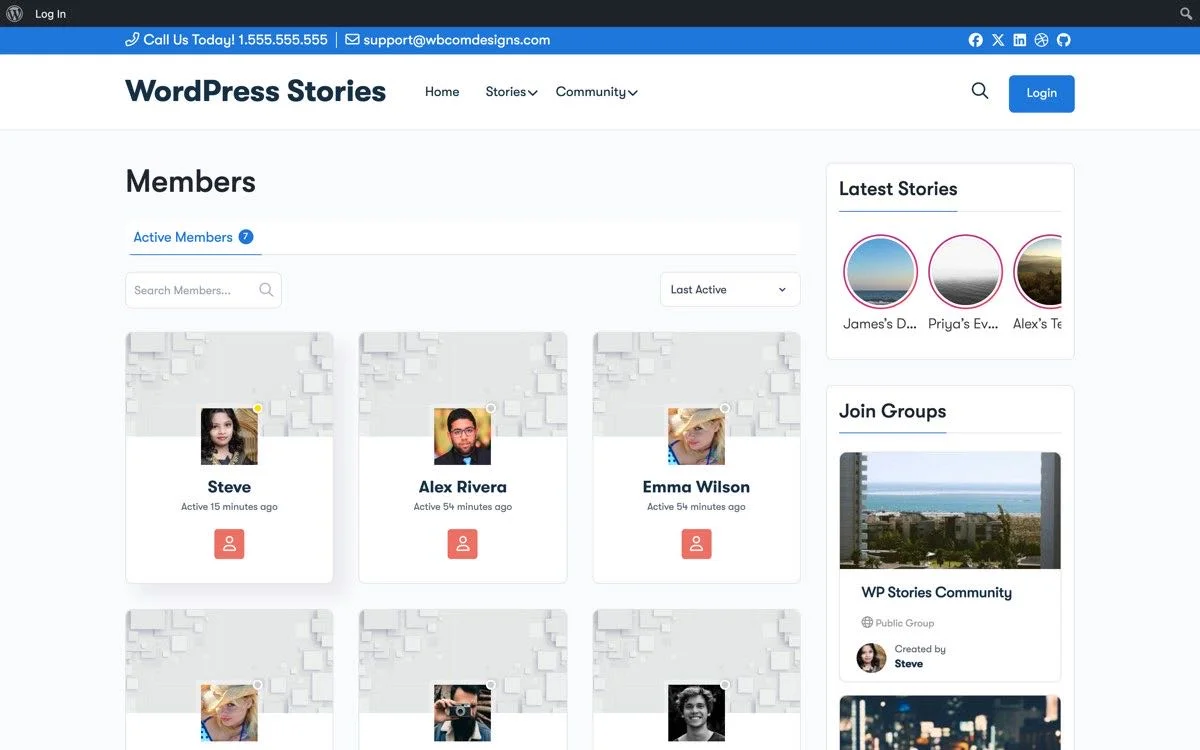Open the Last Active sort dropdown
Image resolution: width=1200 pixels, height=750 pixels.
[x=729, y=289]
